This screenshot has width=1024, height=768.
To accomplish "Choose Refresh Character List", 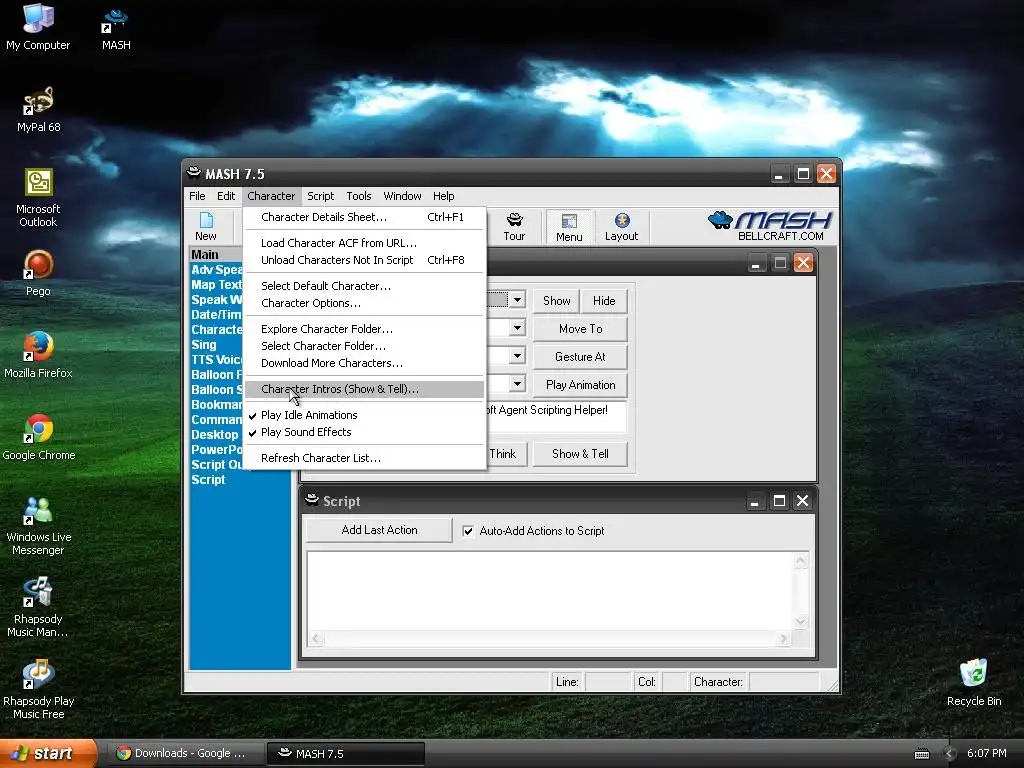I will point(364,458).
